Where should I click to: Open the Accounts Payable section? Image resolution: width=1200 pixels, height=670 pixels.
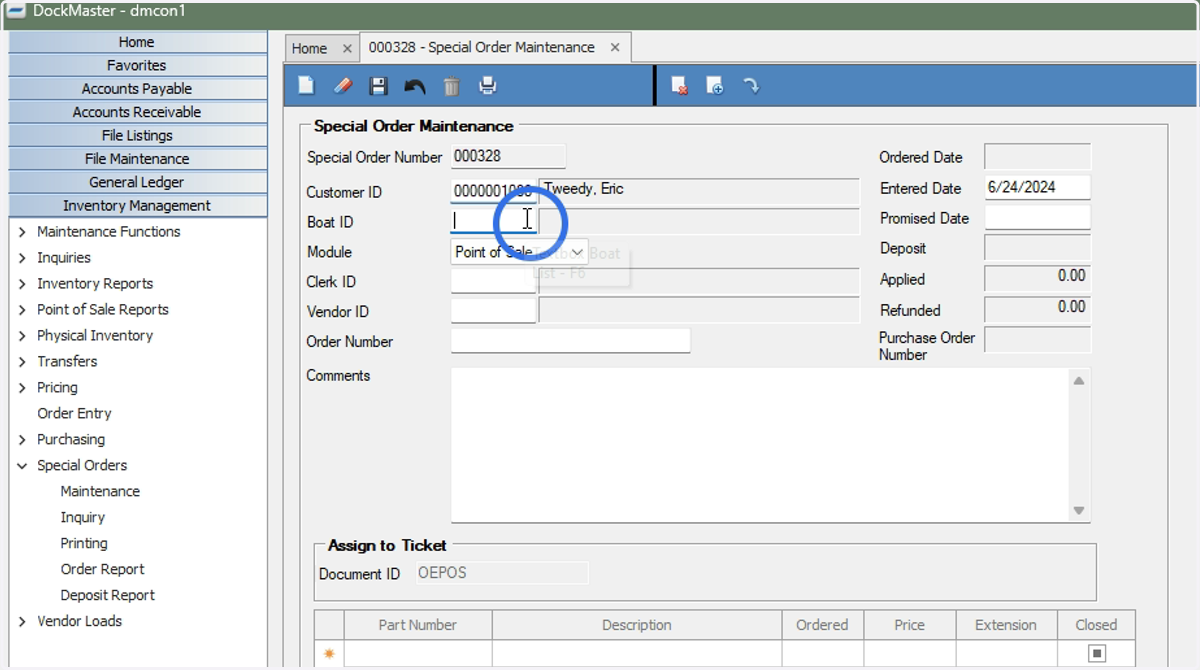[x=137, y=89]
